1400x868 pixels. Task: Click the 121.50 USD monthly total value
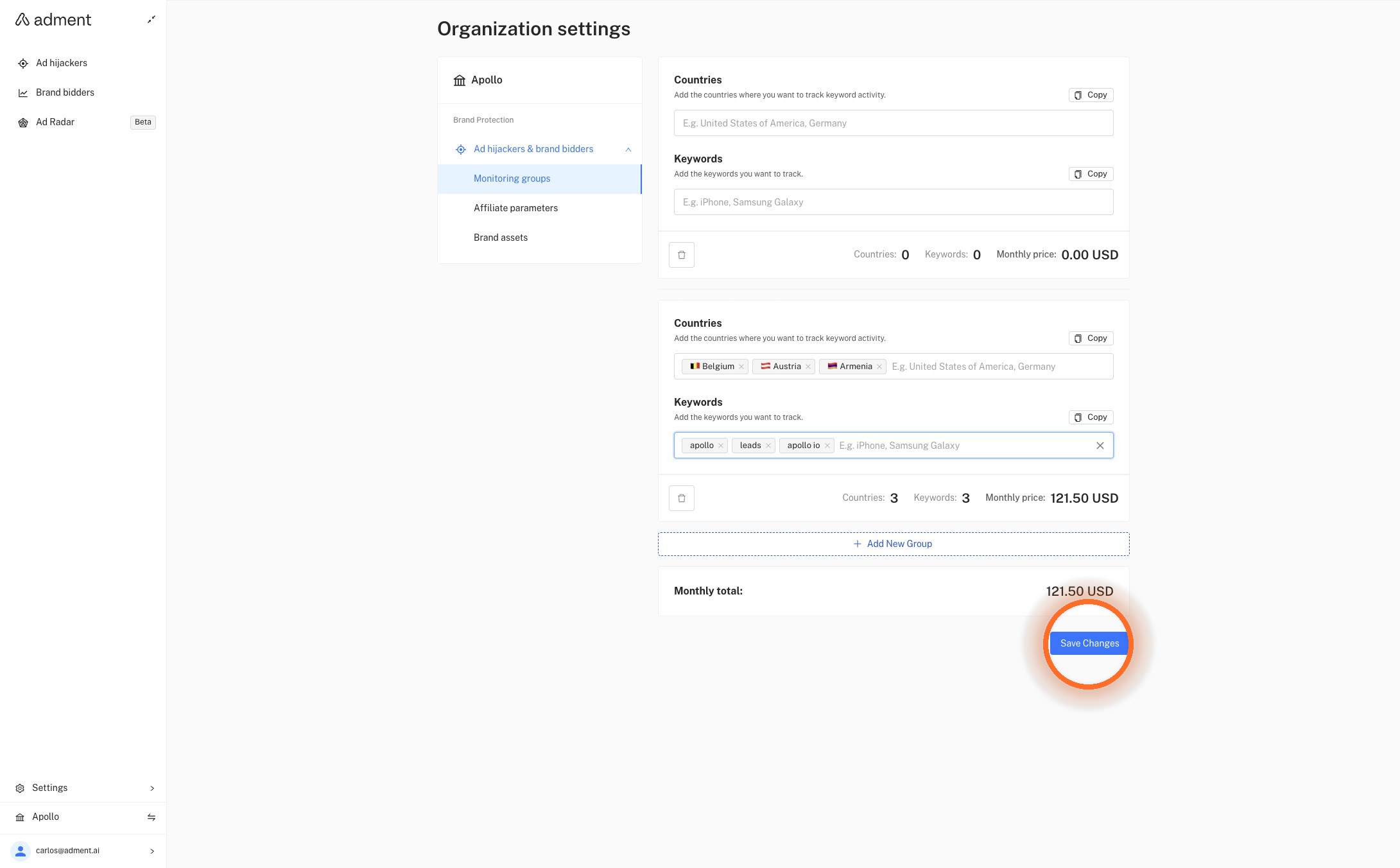pyautogui.click(x=1080, y=591)
